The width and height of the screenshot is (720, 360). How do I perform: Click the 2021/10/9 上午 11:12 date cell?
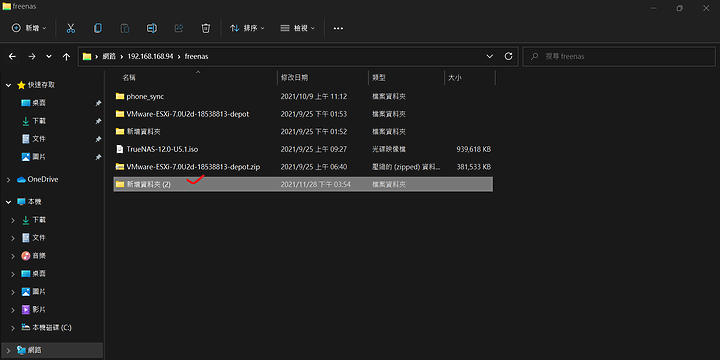tap(314, 96)
